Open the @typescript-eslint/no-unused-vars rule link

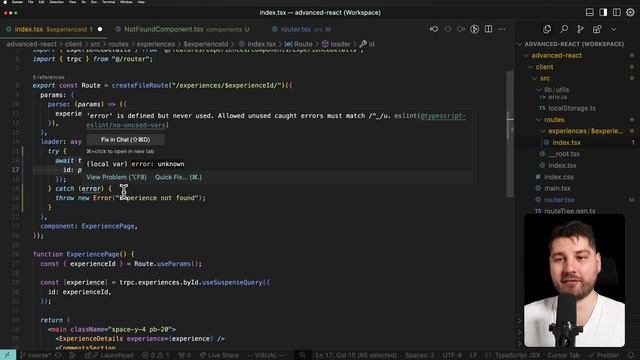276,120
